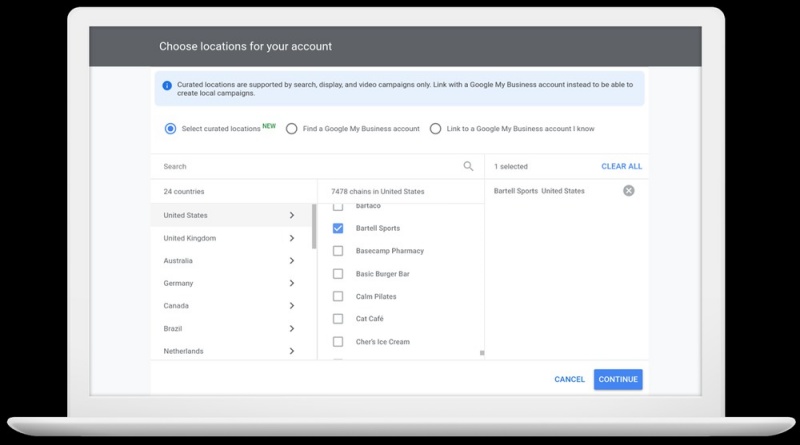800x445 pixels.
Task: Click the CLEAR ALL link
Action: point(621,166)
